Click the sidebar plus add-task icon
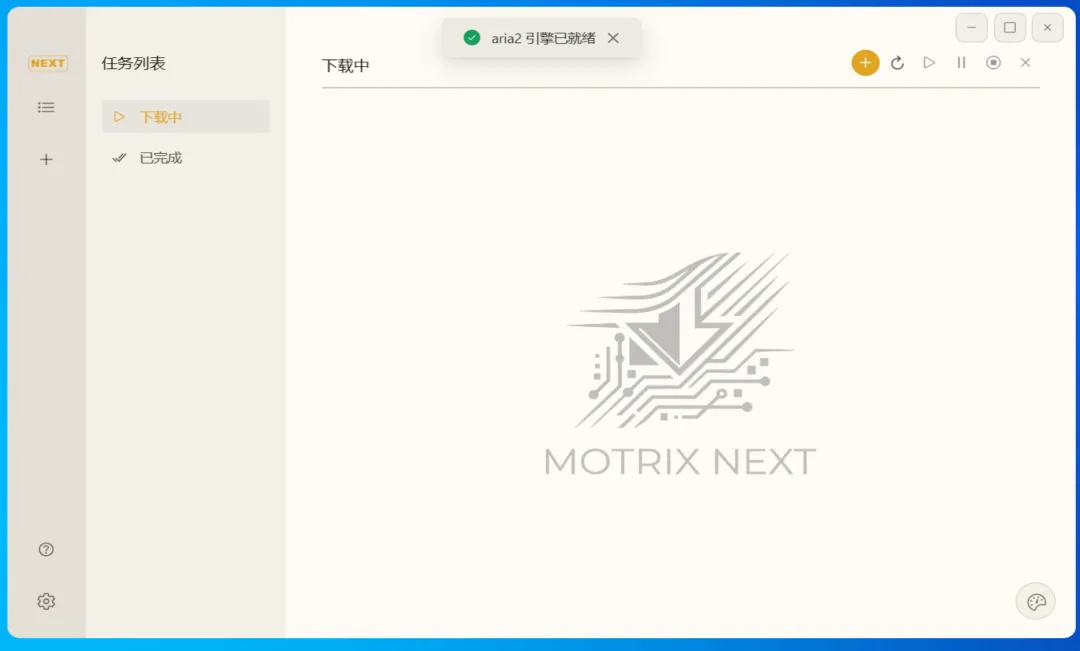Image resolution: width=1080 pixels, height=651 pixels. pos(46,159)
